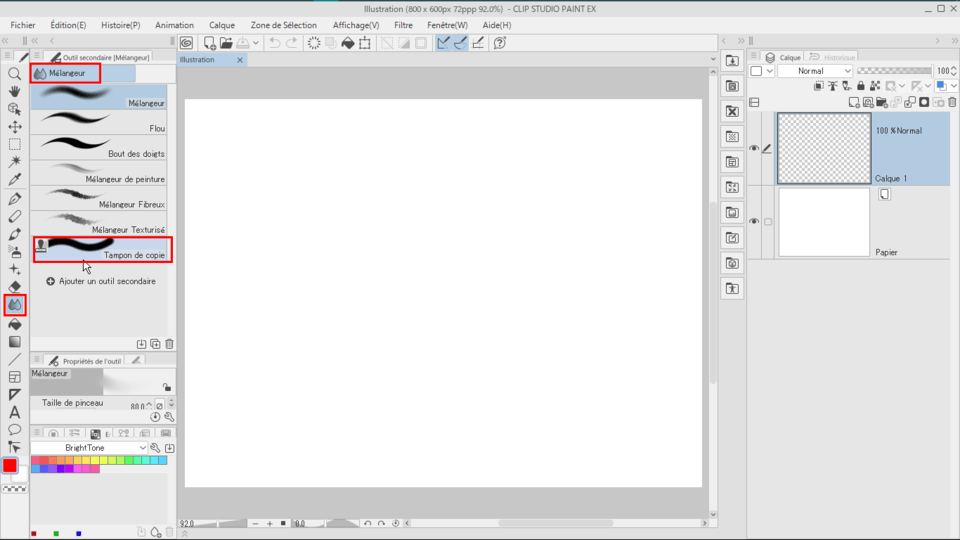Delete the selected layer with trash icon
The width and height of the screenshot is (960, 540).
click(952, 102)
